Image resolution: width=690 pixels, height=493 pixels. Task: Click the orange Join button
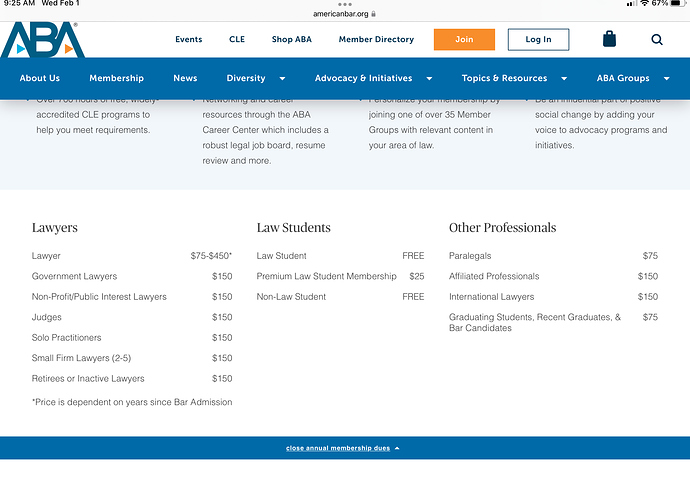[464, 40]
